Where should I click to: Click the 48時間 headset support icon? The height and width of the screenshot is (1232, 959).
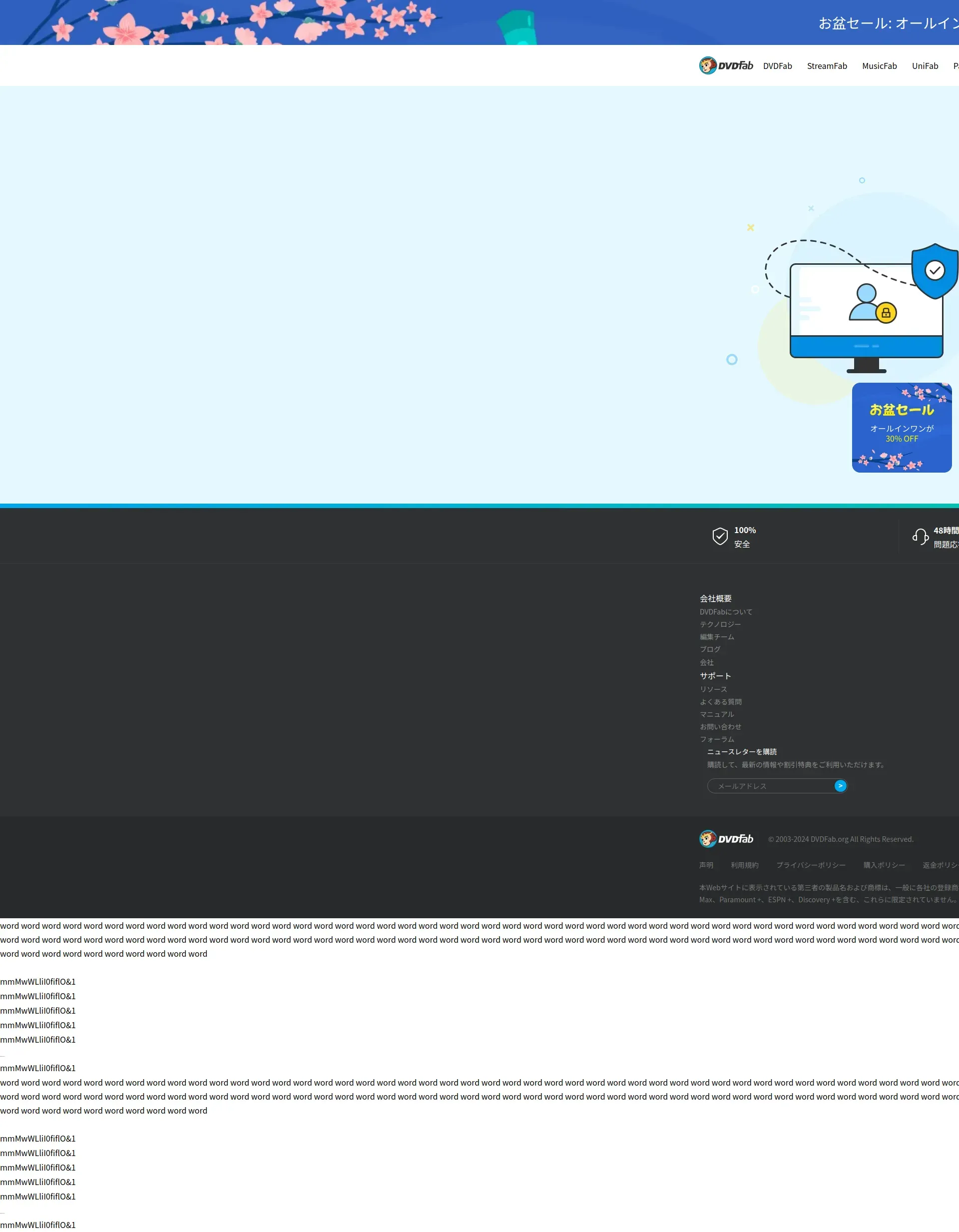point(920,537)
